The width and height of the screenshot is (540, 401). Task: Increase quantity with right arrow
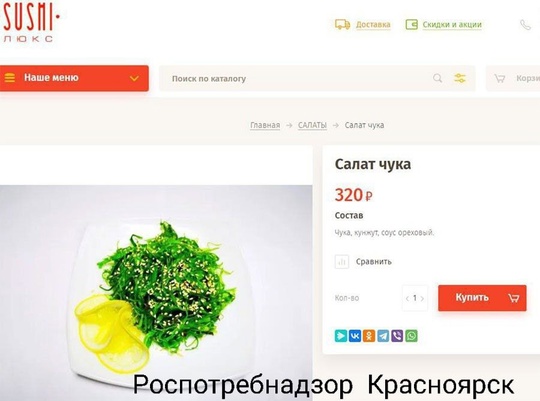[x=422, y=298]
